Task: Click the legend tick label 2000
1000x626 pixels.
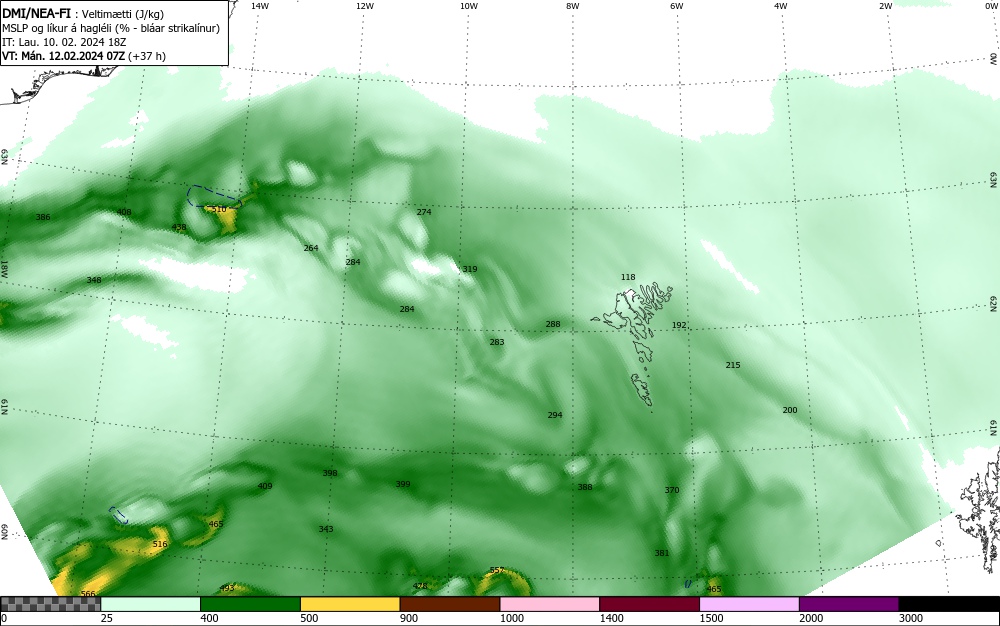Action: 811,618
